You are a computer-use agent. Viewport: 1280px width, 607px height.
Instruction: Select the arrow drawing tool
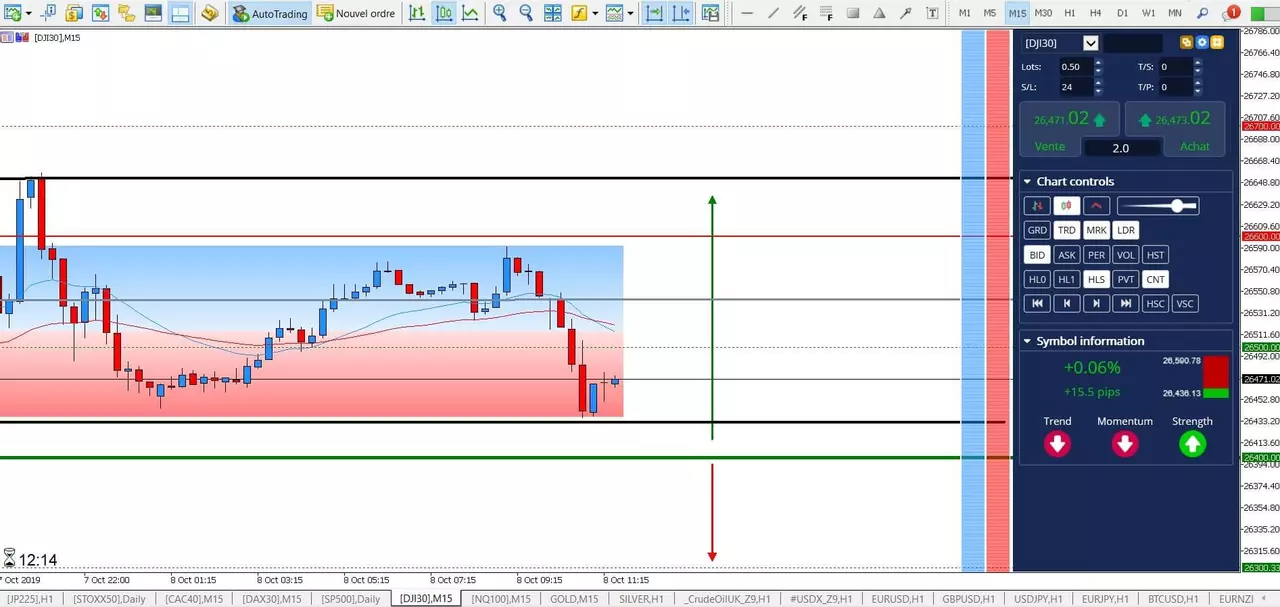pos(905,14)
